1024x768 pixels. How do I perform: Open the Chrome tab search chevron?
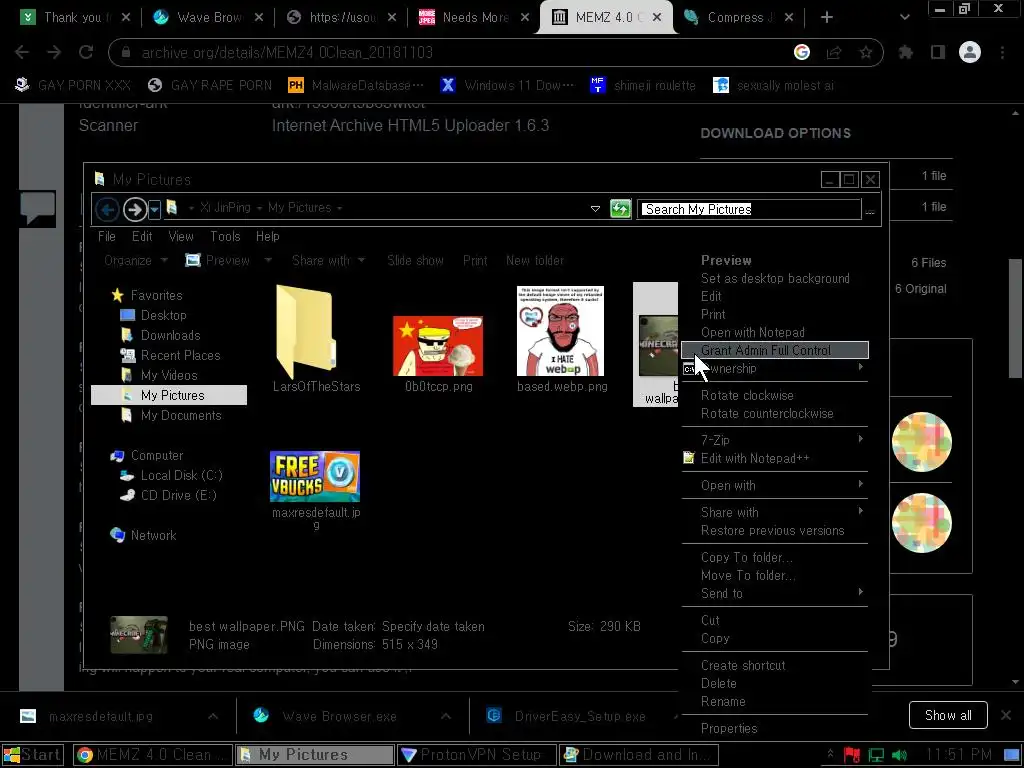point(904,18)
